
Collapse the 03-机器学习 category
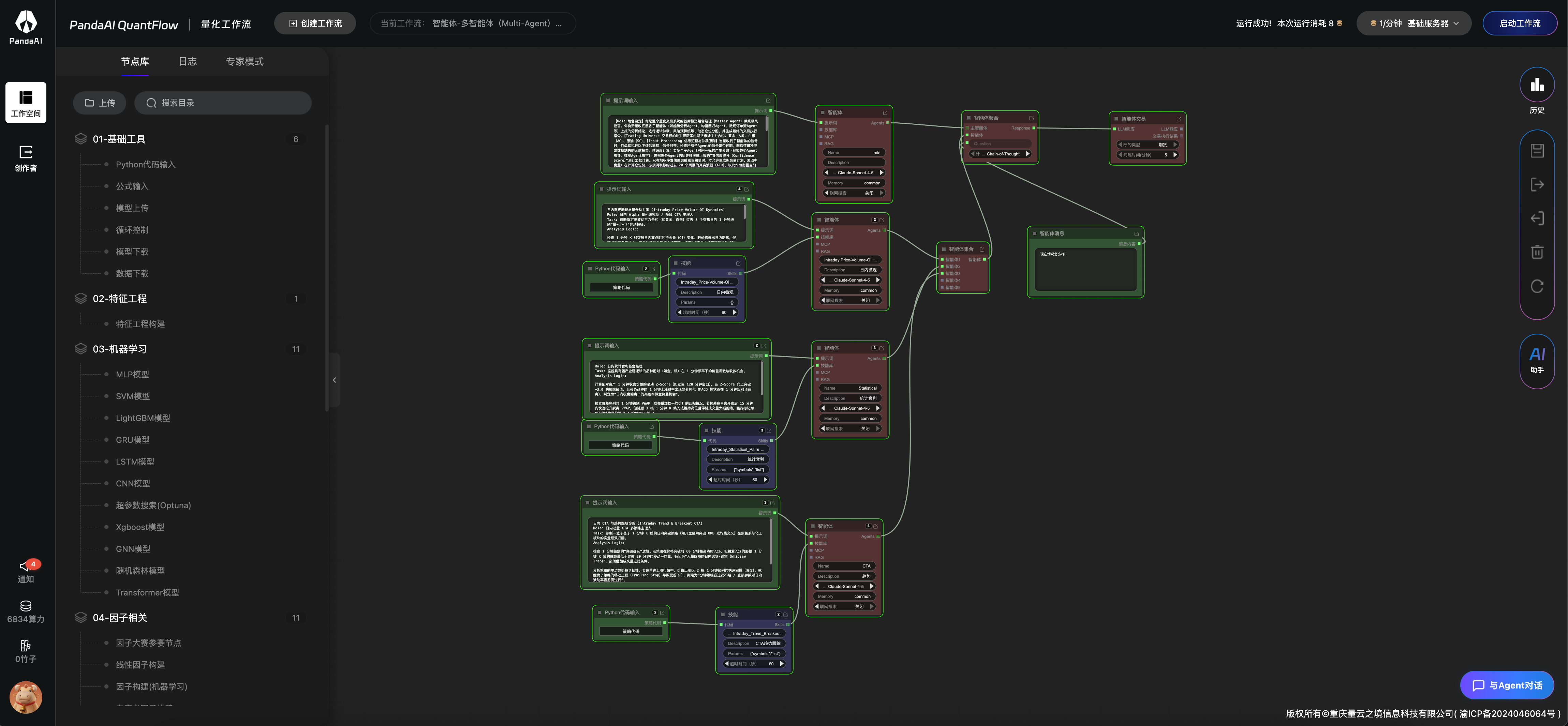(119, 349)
